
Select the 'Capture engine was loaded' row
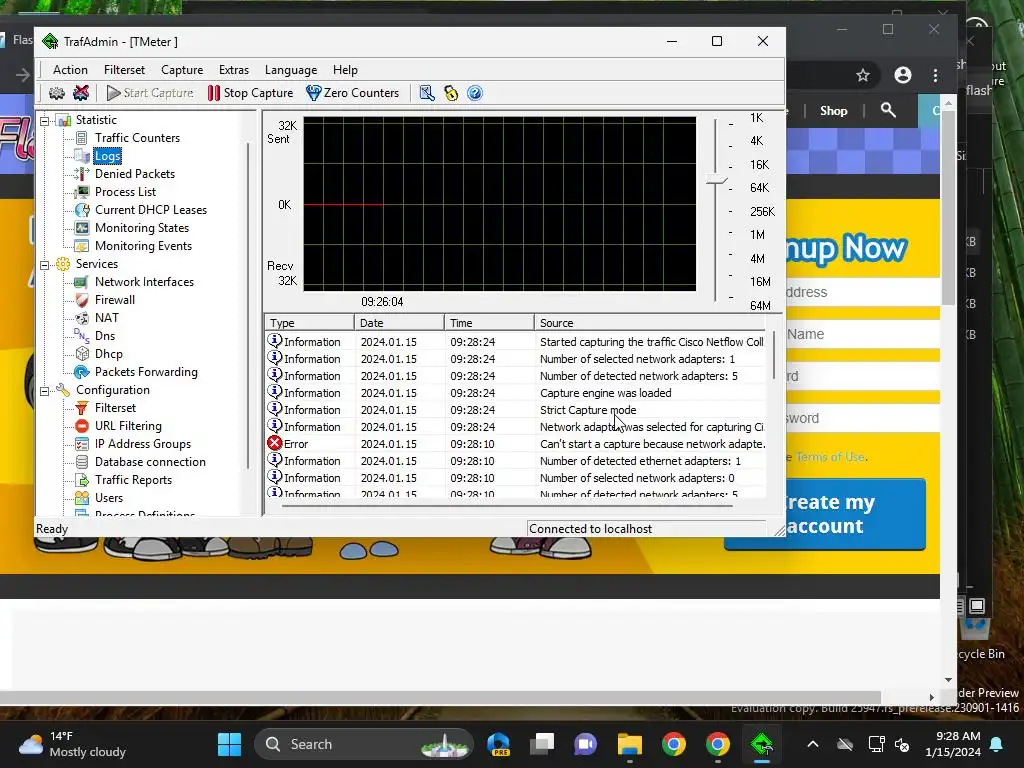click(x=515, y=393)
